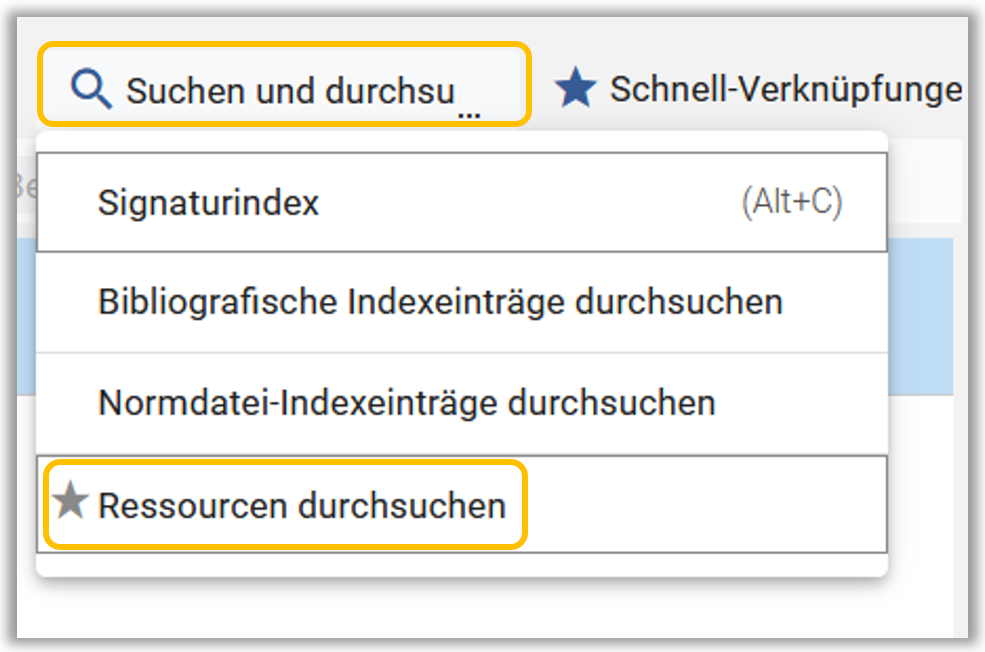The height and width of the screenshot is (652, 985).
Task: Expand the Schnell-Verknüpfungen quick links menu
Action: (x=758, y=88)
